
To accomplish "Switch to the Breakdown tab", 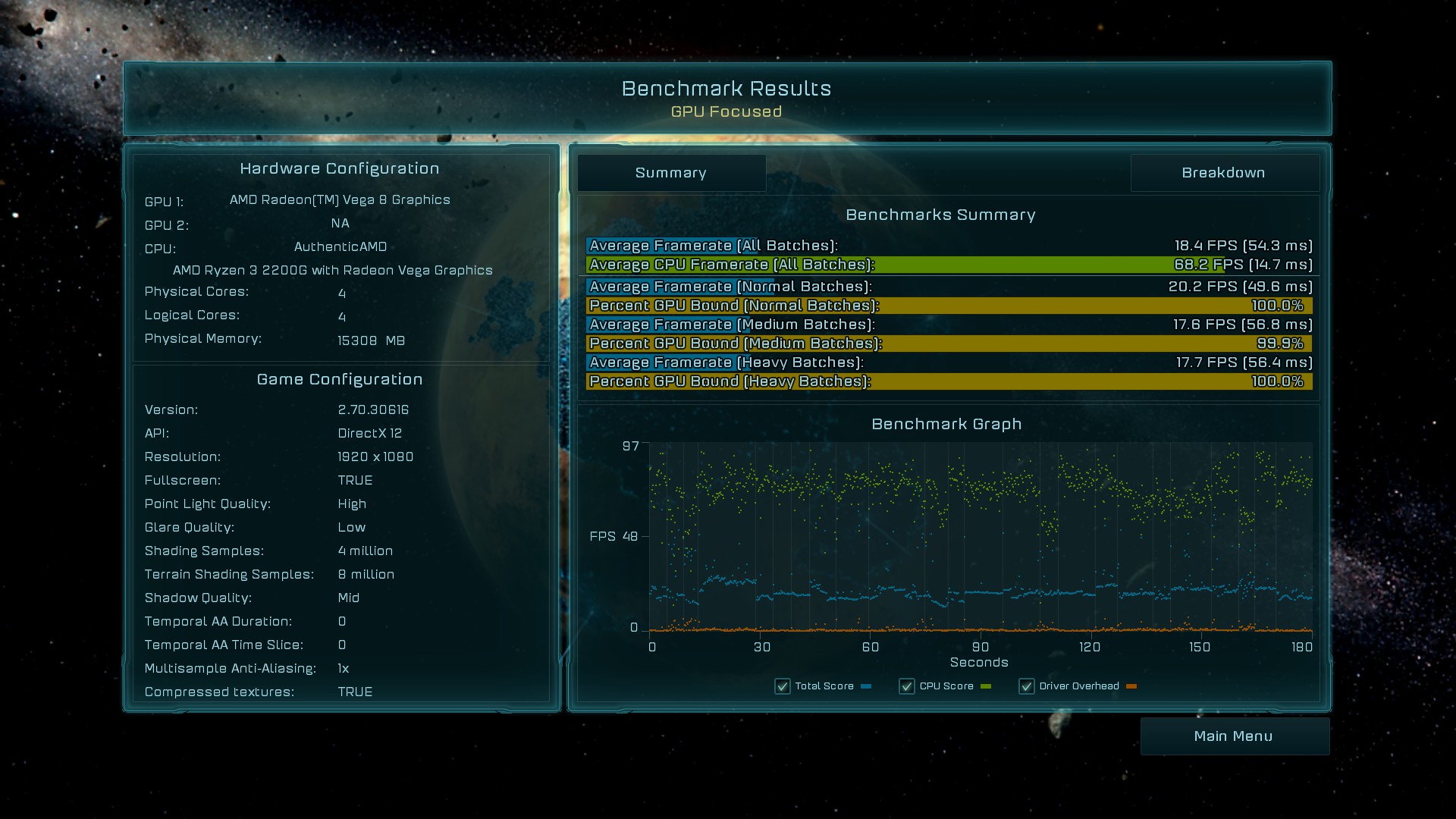I will point(1223,173).
